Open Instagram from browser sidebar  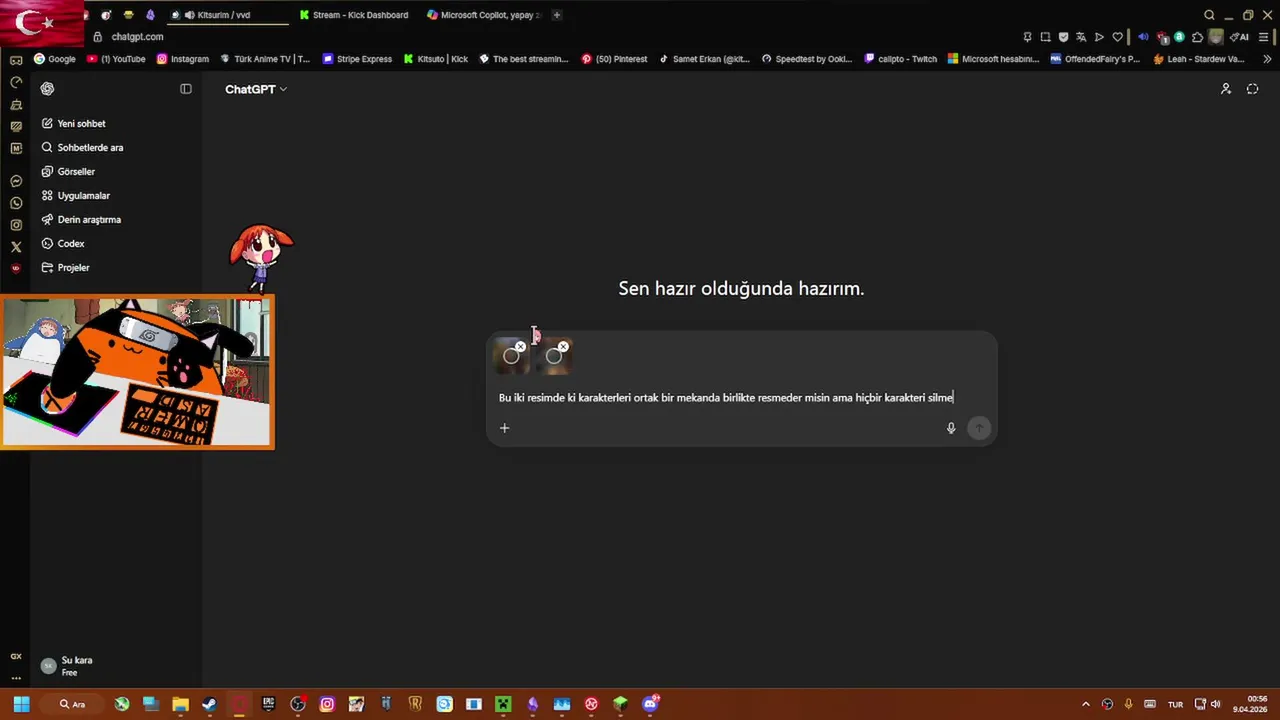point(15,225)
